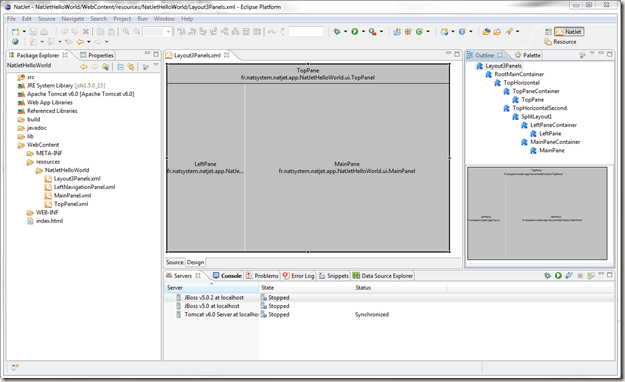Open the Window menu

pos(164,19)
